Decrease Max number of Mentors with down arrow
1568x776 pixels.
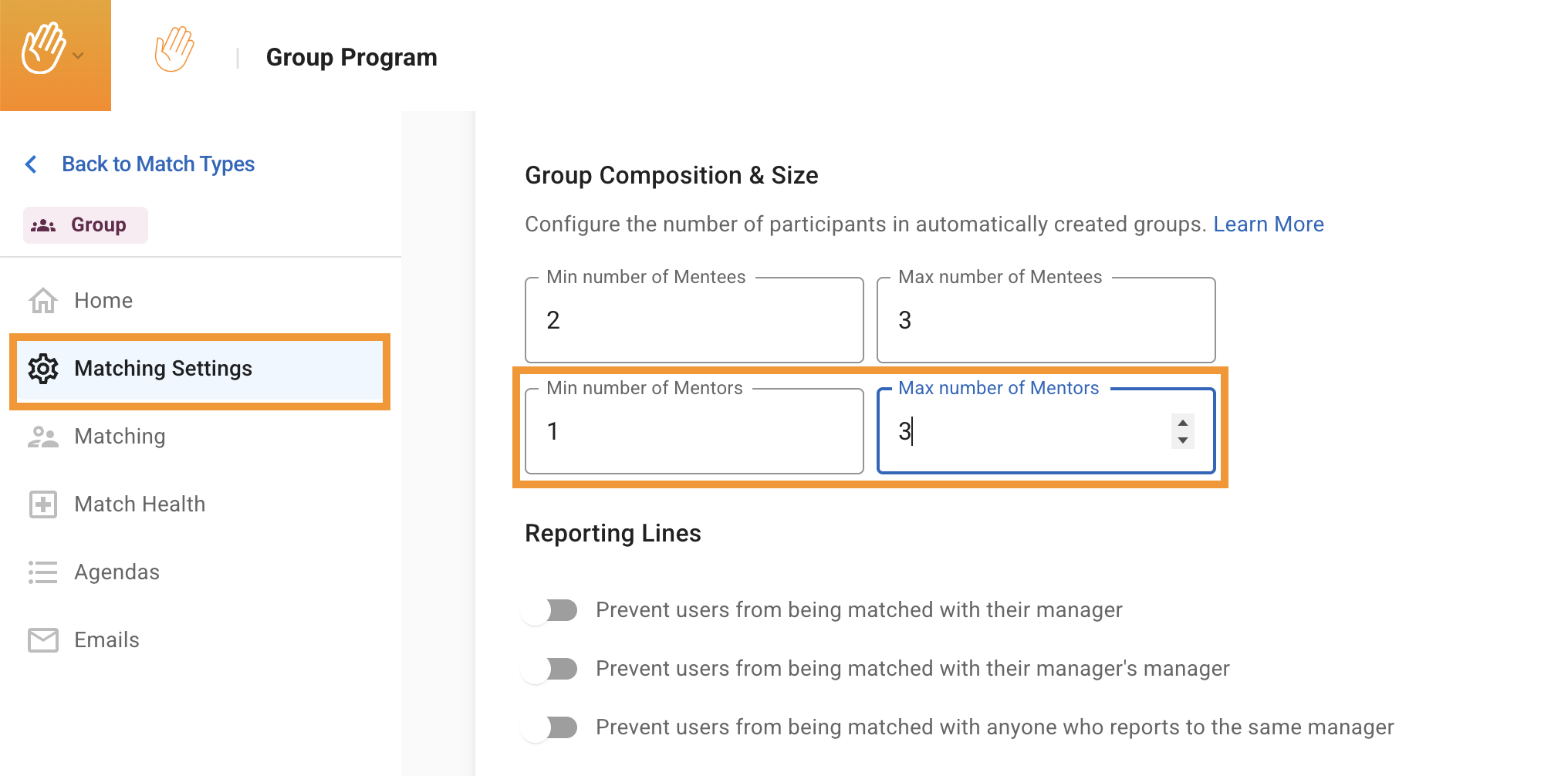click(1182, 440)
